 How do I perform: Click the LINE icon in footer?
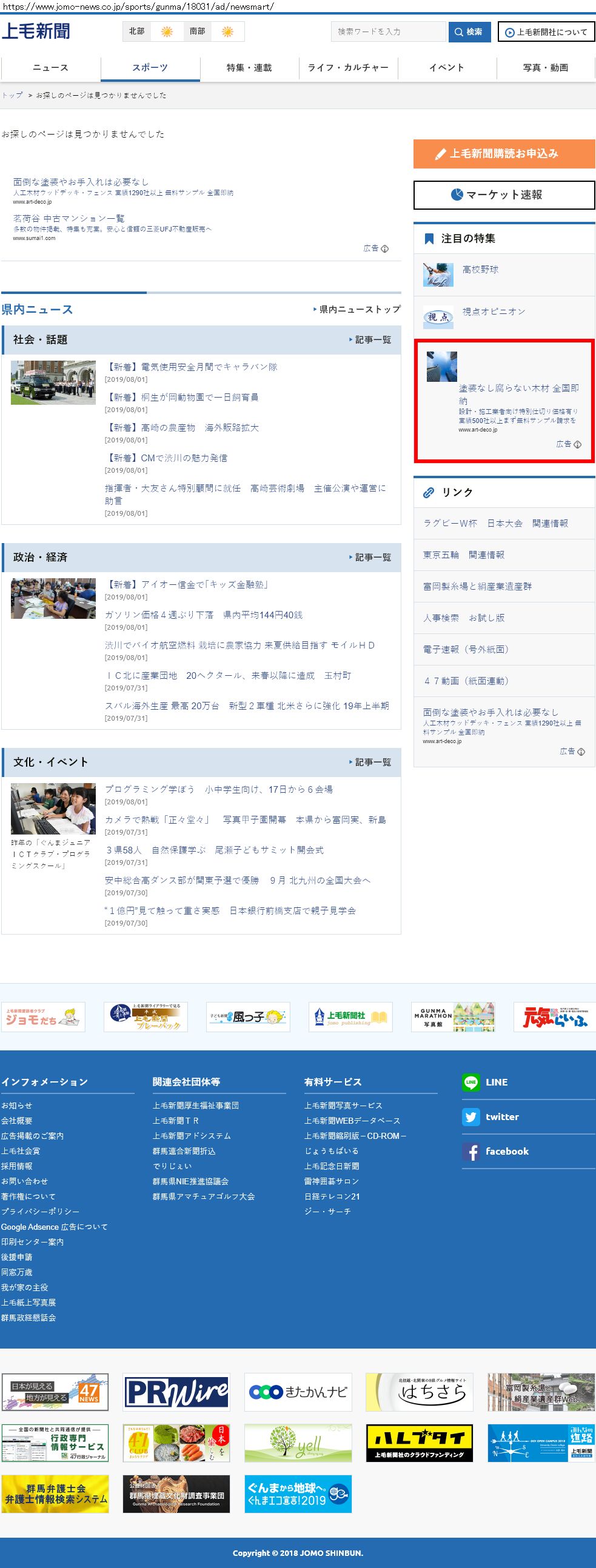[470, 1082]
